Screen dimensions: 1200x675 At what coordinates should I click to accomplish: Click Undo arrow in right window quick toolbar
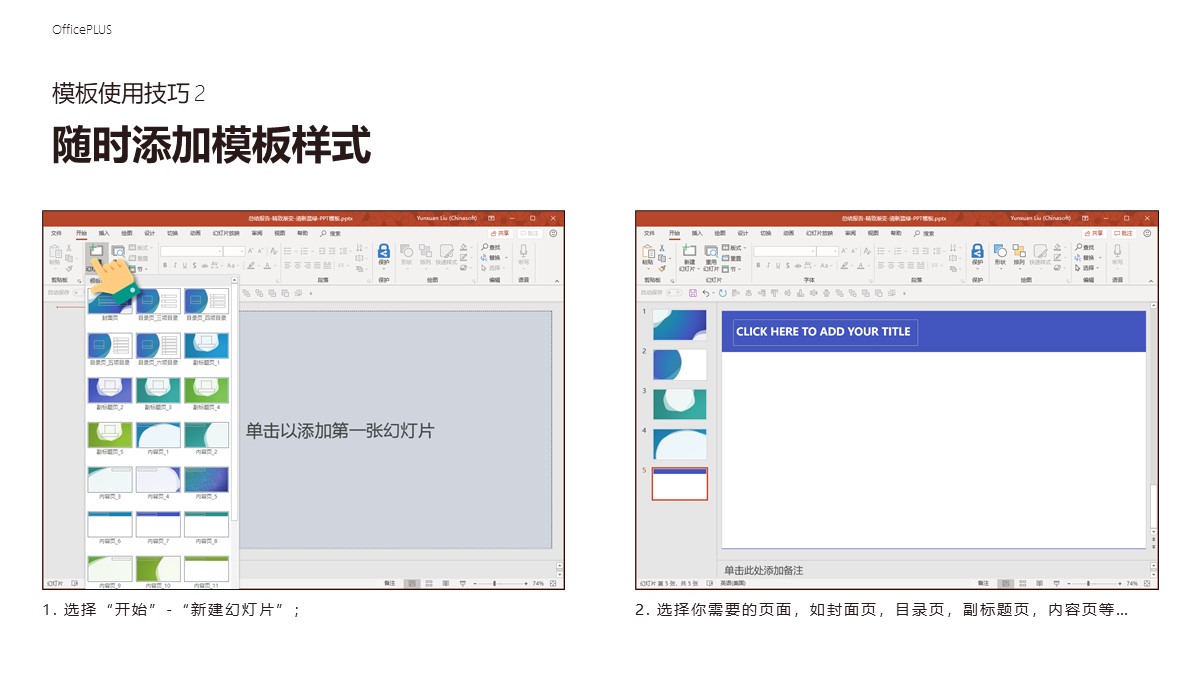click(706, 293)
